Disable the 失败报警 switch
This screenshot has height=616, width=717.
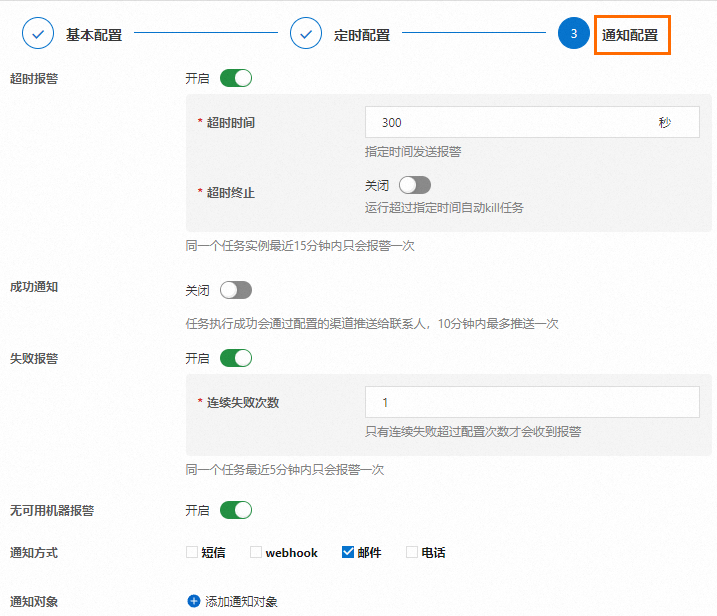[236, 358]
